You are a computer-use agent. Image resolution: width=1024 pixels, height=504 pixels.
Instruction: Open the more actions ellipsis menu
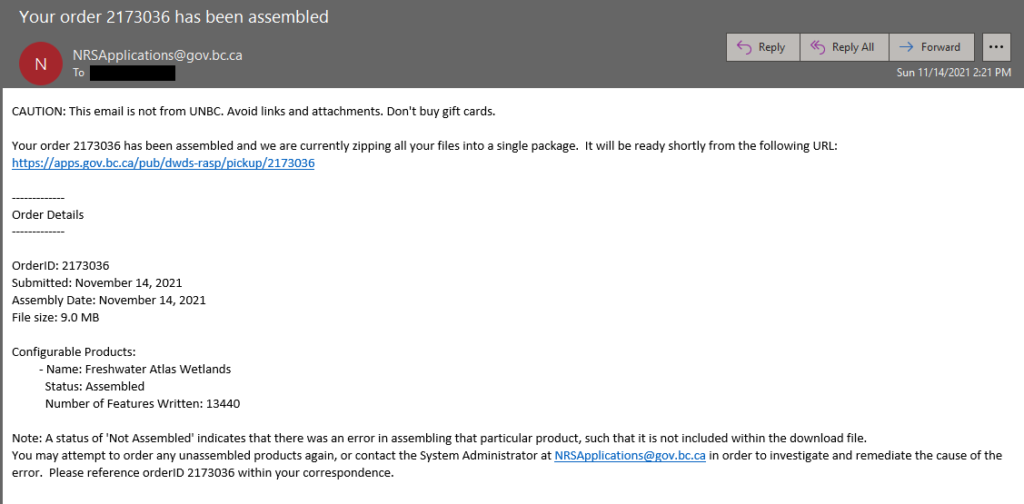(996, 47)
